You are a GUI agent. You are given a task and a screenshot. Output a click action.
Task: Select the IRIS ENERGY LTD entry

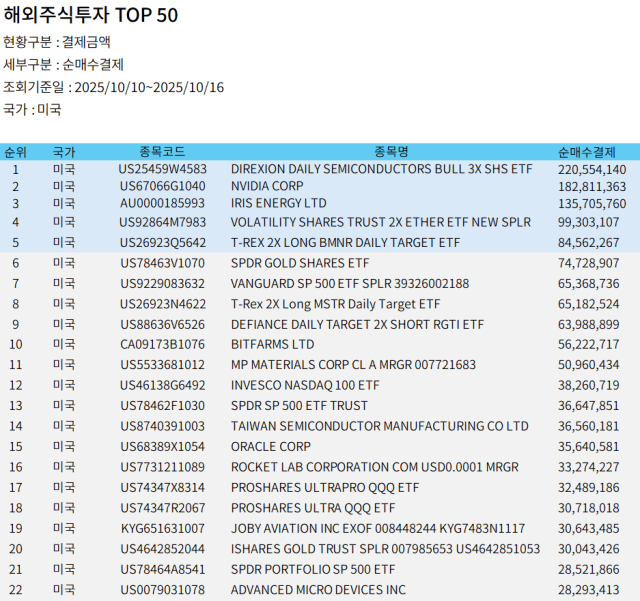pyautogui.click(x=278, y=203)
